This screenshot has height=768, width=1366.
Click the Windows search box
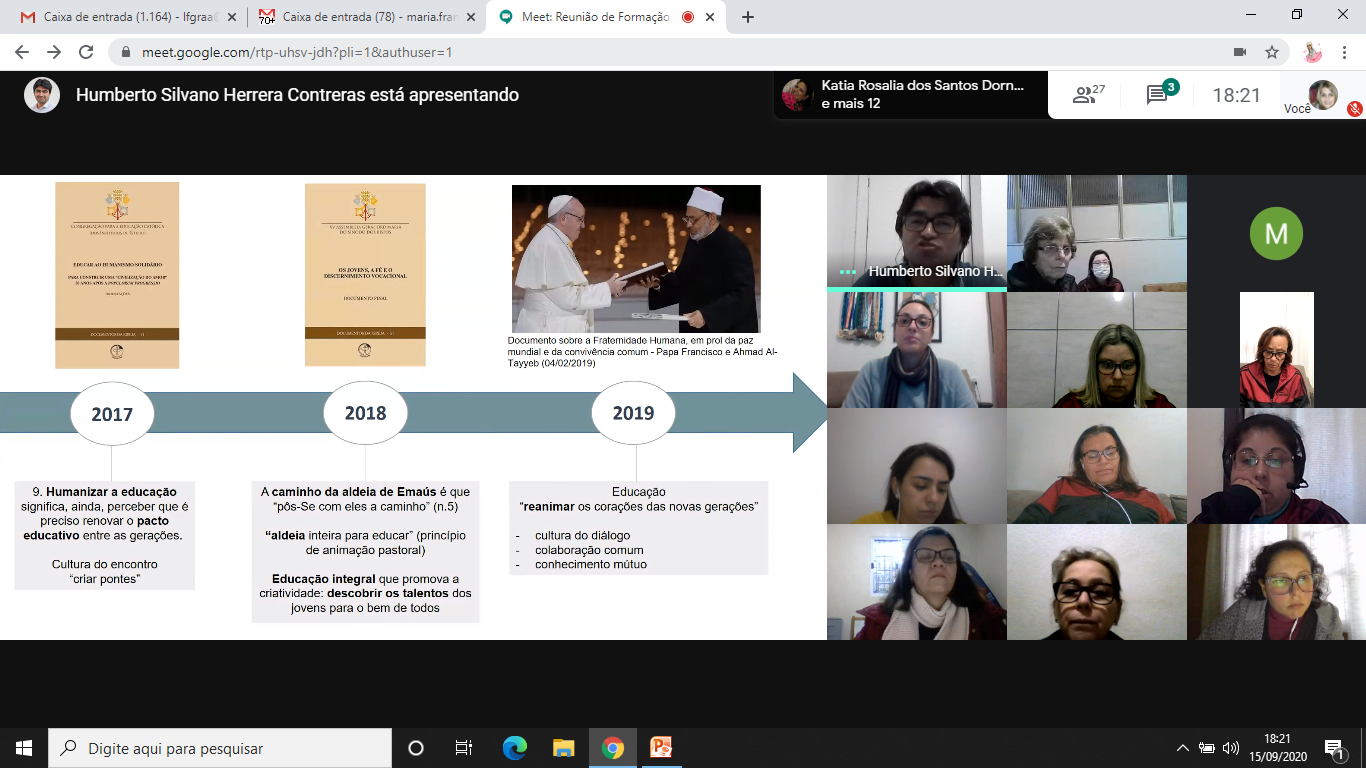click(x=220, y=748)
